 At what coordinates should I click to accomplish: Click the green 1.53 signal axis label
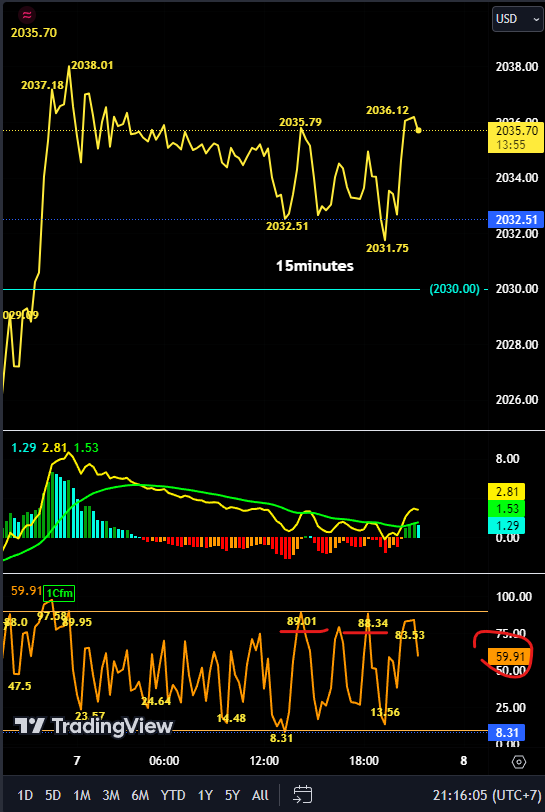pyautogui.click(x=507, y=508)
